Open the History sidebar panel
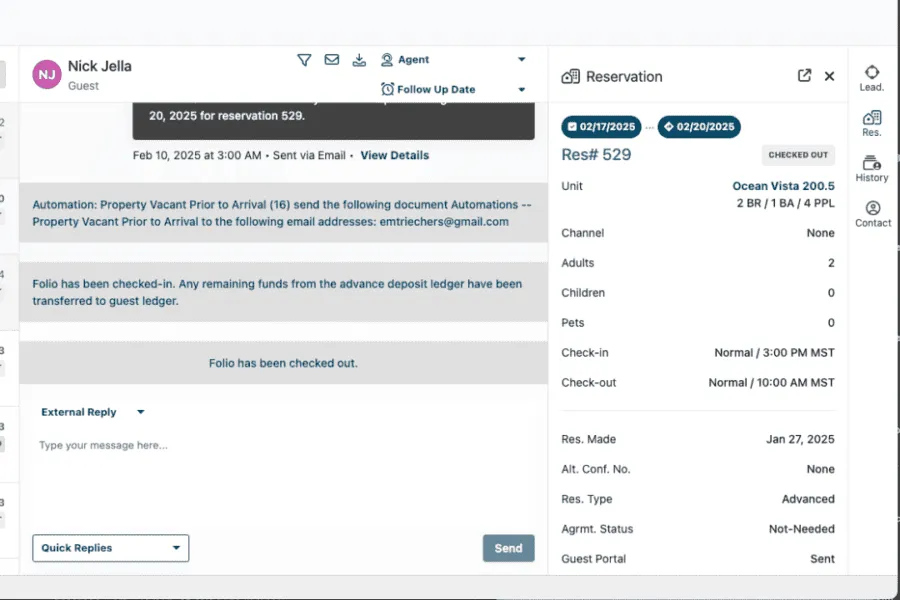 [x=872, y=168]
